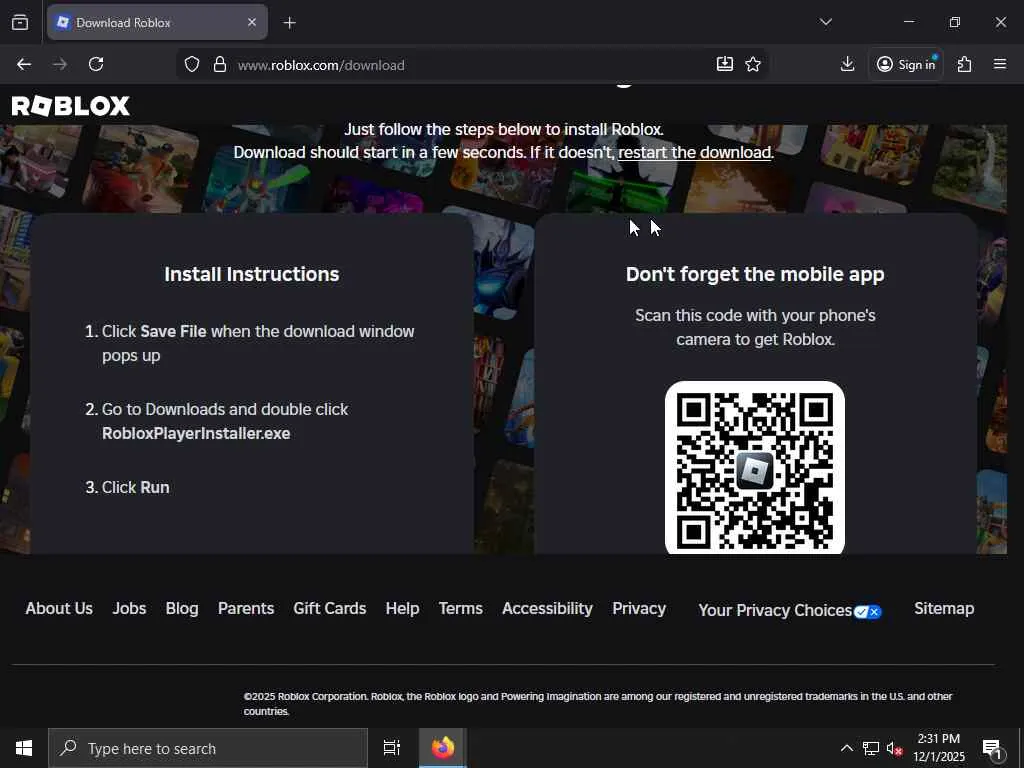
Task: Open Sitemap footer link
Action: (944, 608)
